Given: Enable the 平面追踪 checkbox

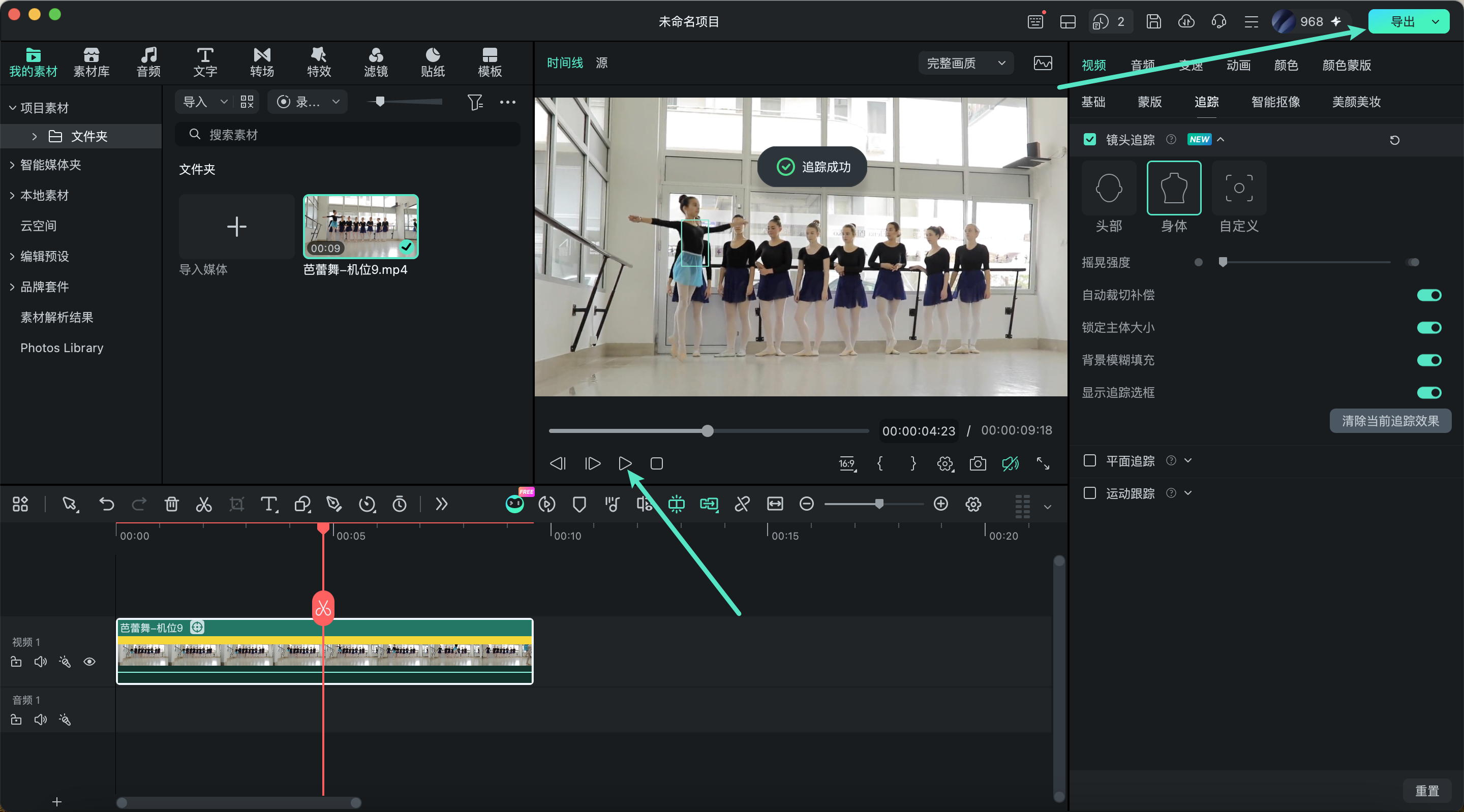Looking at the screenshot, I should click(1089, 460).
